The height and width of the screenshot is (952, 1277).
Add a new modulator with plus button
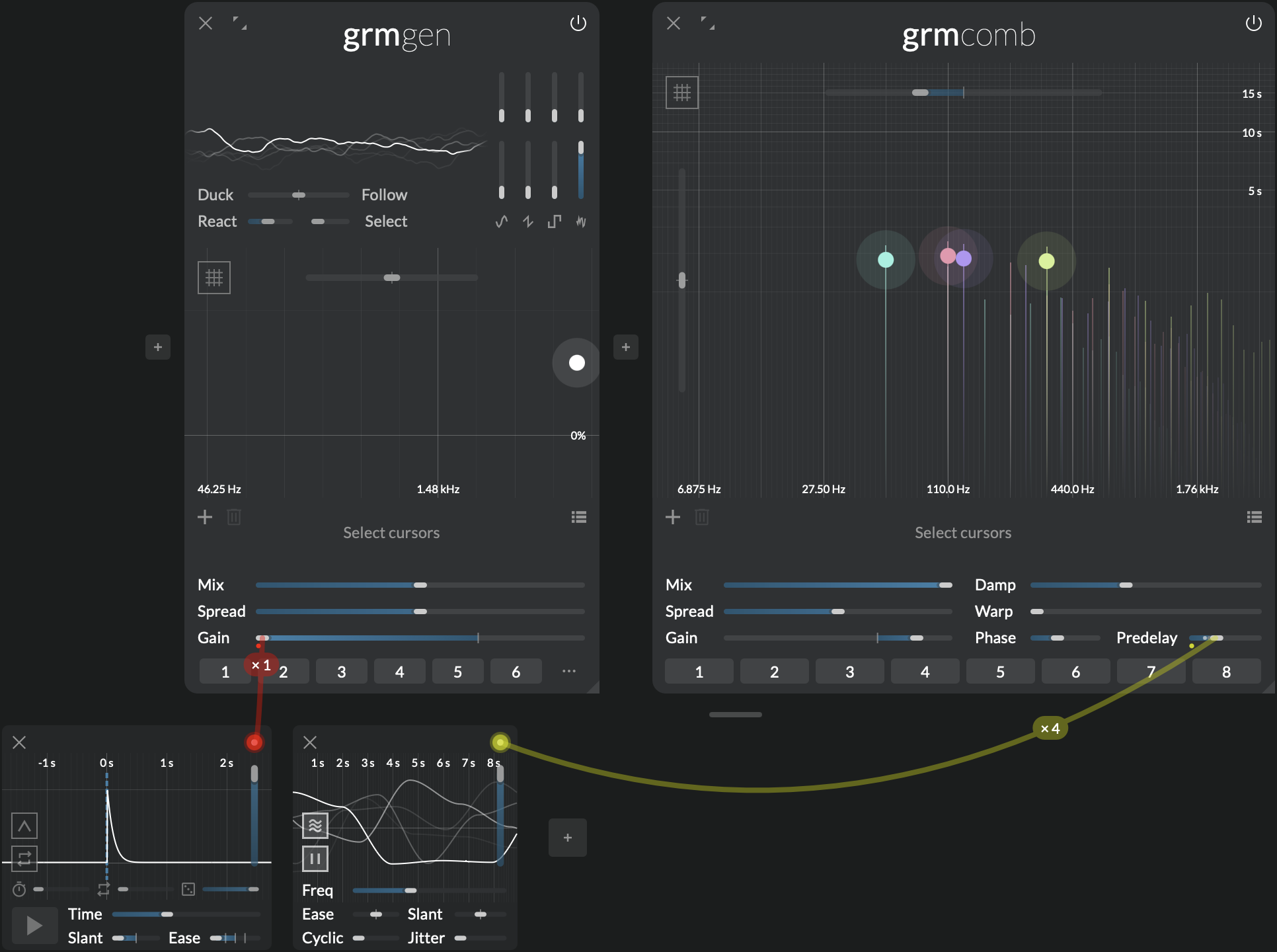tap(567, 838)
